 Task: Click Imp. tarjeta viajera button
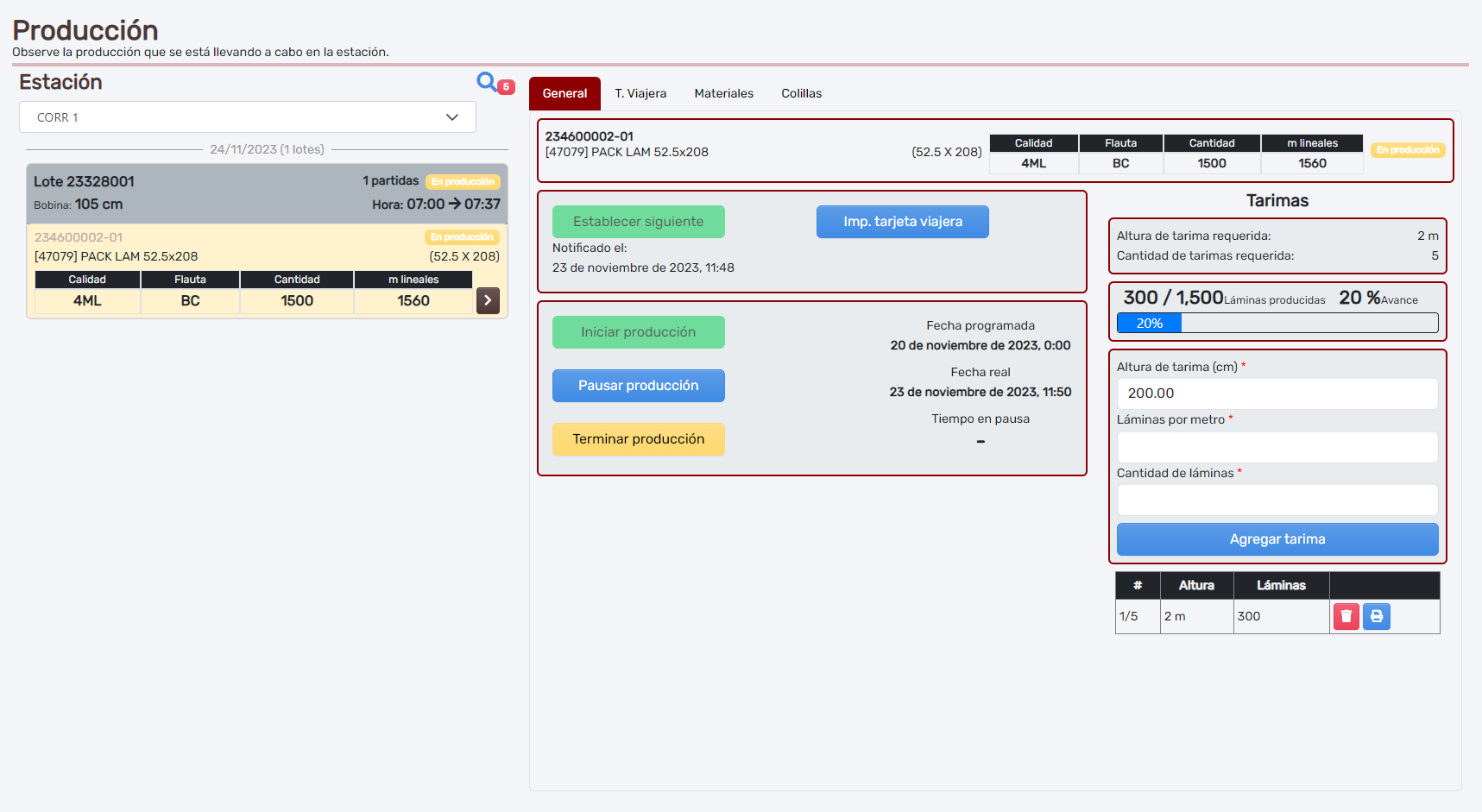[902, 222]
